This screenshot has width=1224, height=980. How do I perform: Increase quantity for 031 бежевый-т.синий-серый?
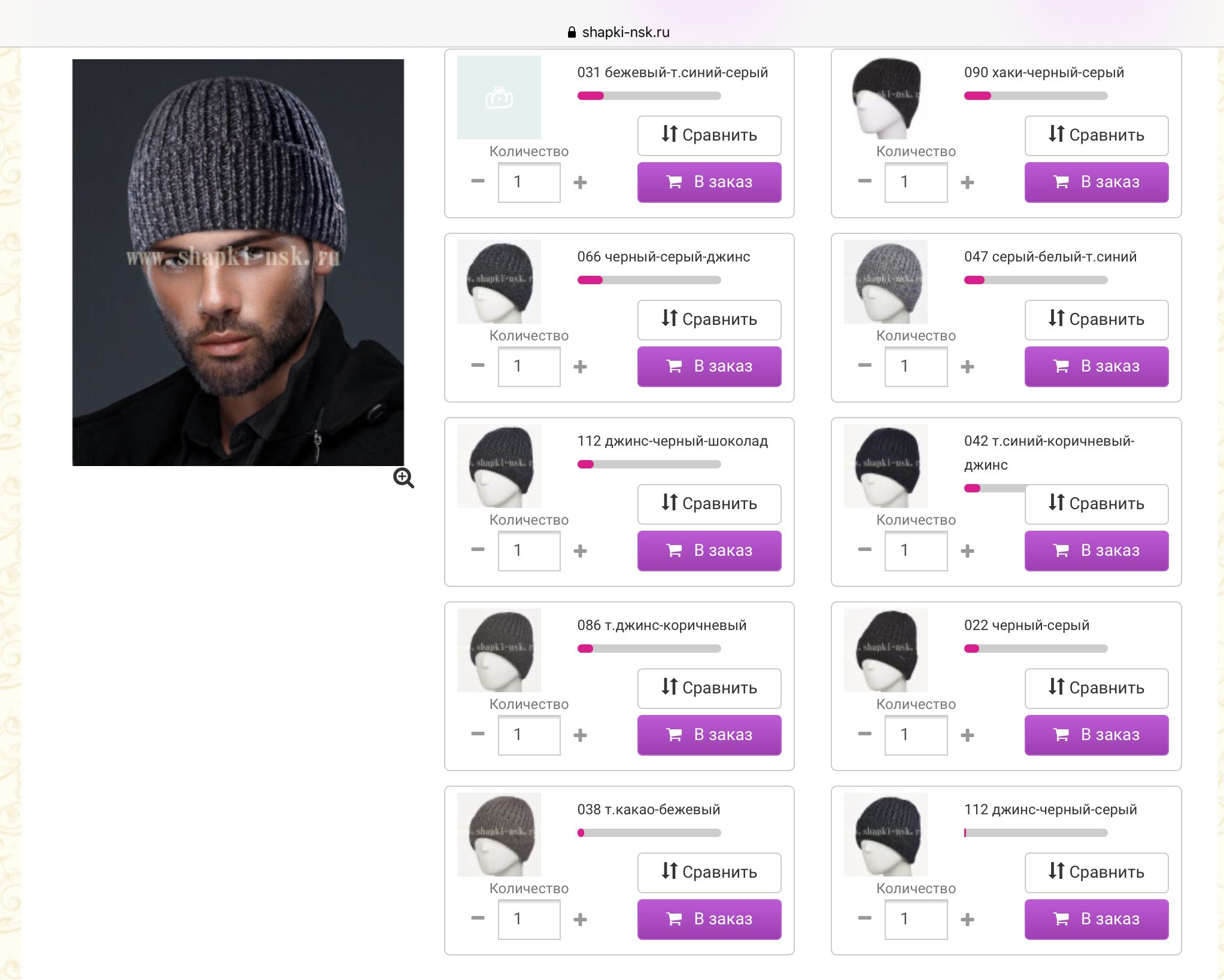[x=580, y=182]
